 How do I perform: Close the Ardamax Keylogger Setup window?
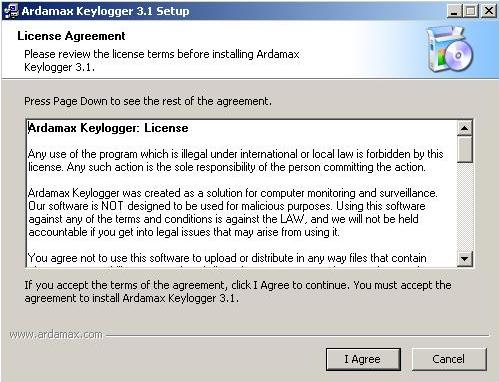pyautogui.click(x=489, y=11)
